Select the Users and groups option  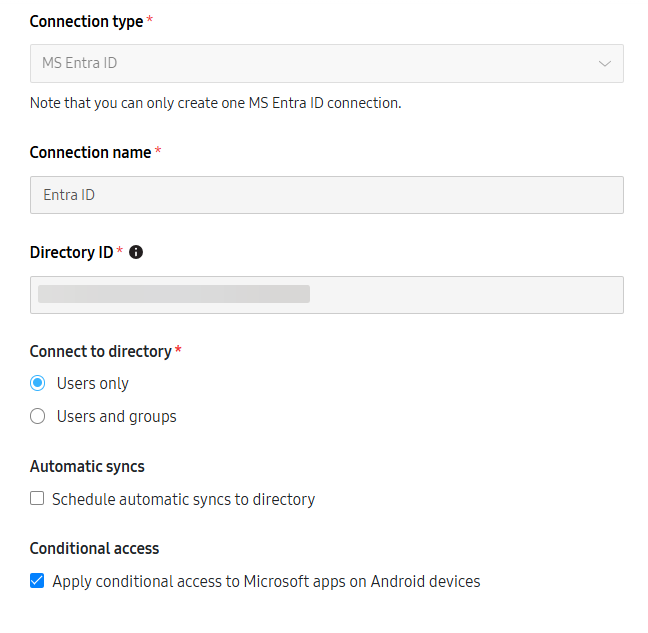point(38,416)
